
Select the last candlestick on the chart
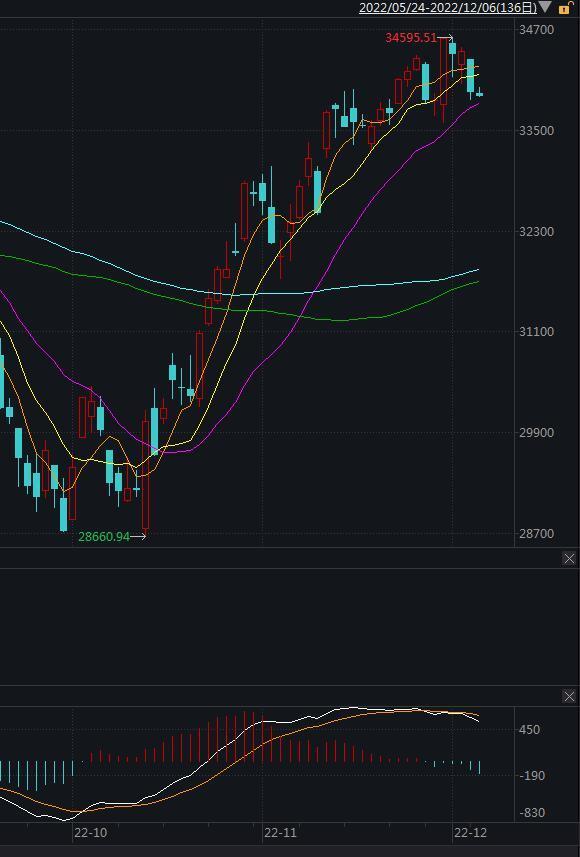[x=479, y=93]
